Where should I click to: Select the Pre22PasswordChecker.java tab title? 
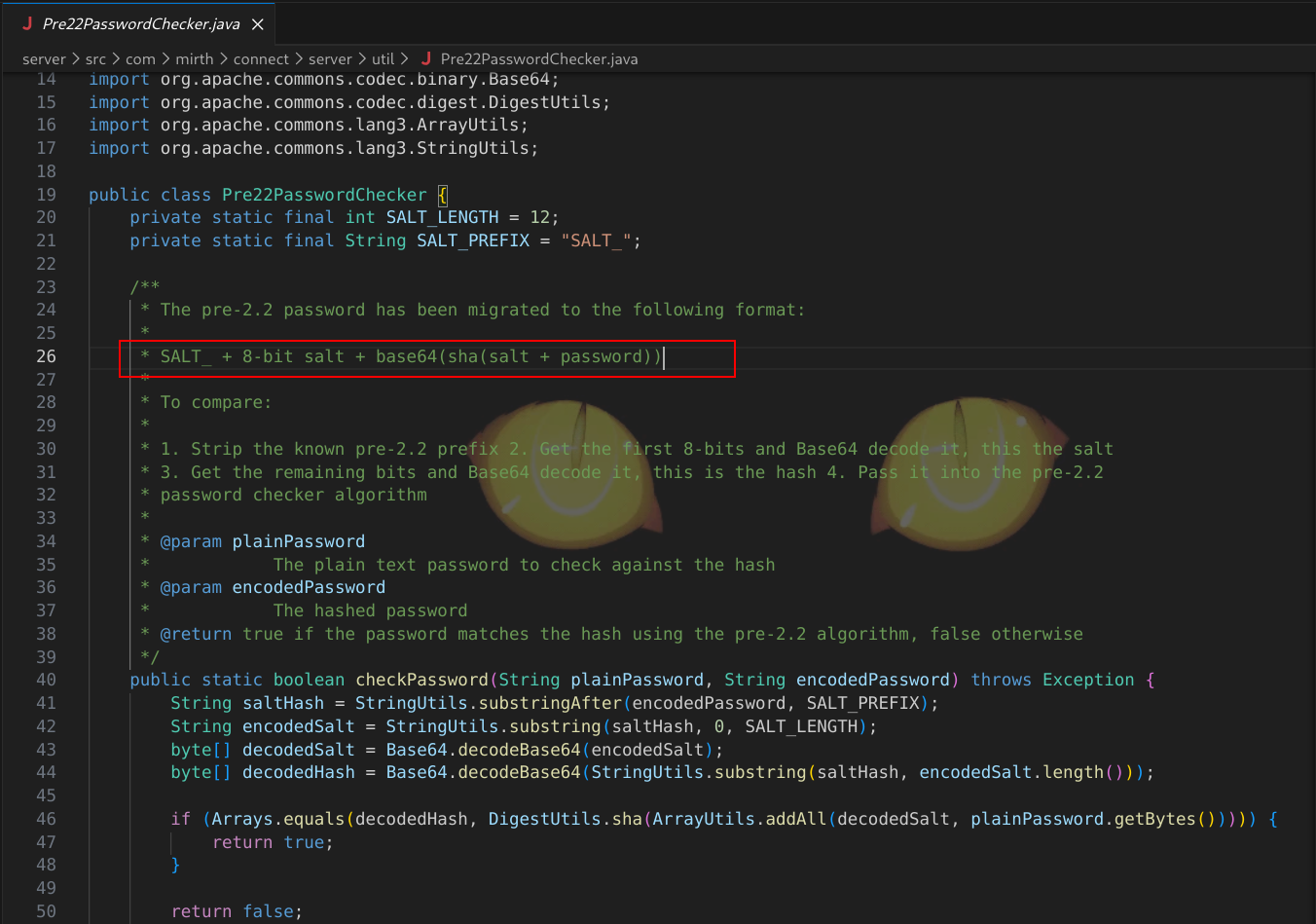click(x=141, y=24)
